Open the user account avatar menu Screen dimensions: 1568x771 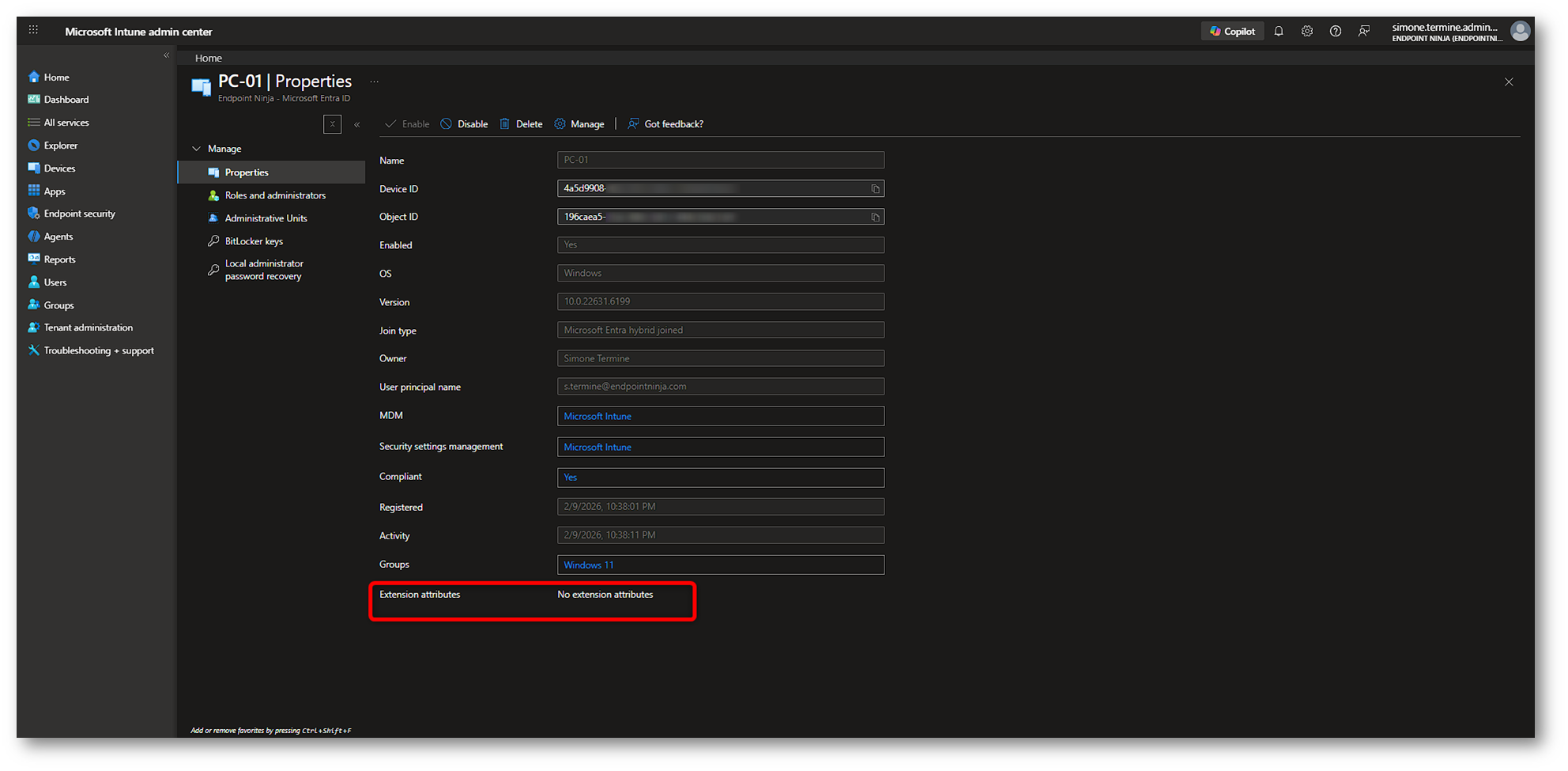[x=1520, y=32]
